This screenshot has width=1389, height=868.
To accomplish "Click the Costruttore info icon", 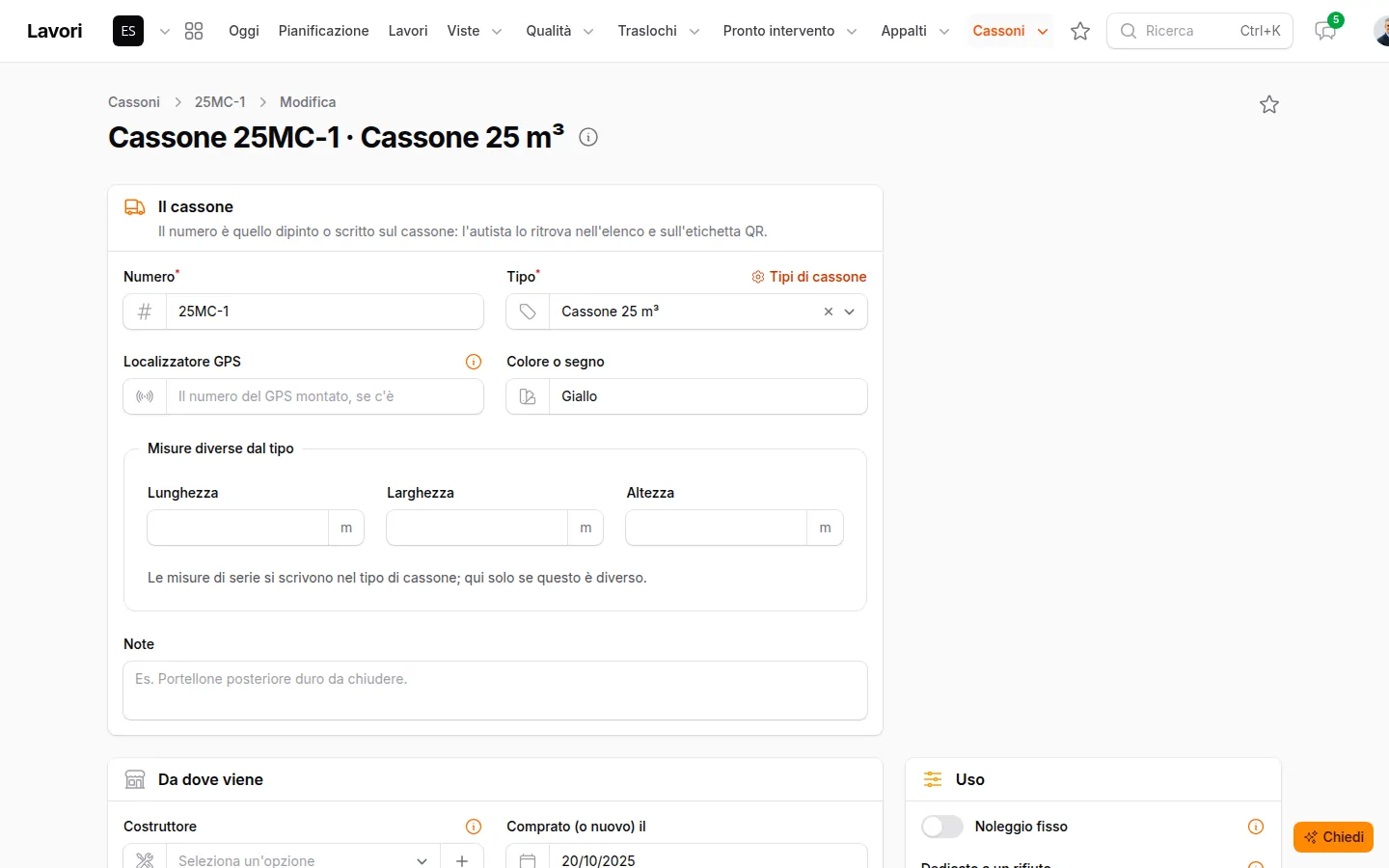I will [474, 827].
